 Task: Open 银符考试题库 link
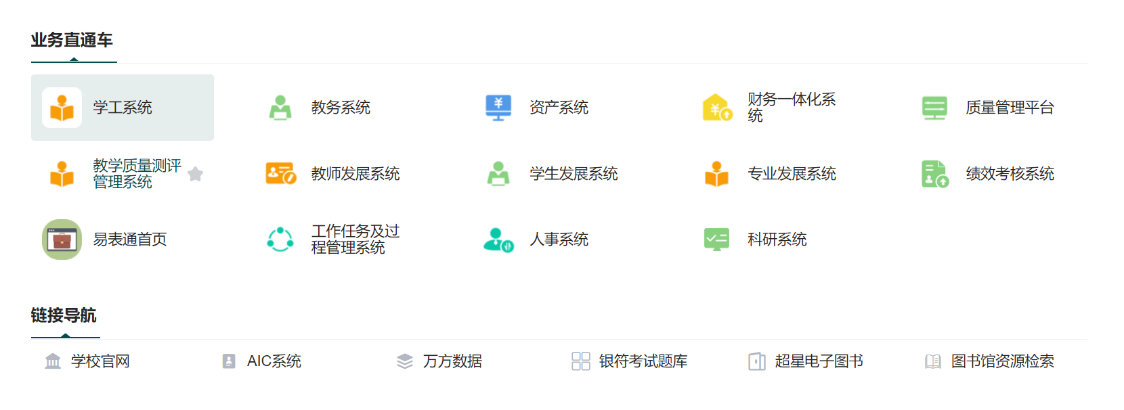(x=643, y=362)
